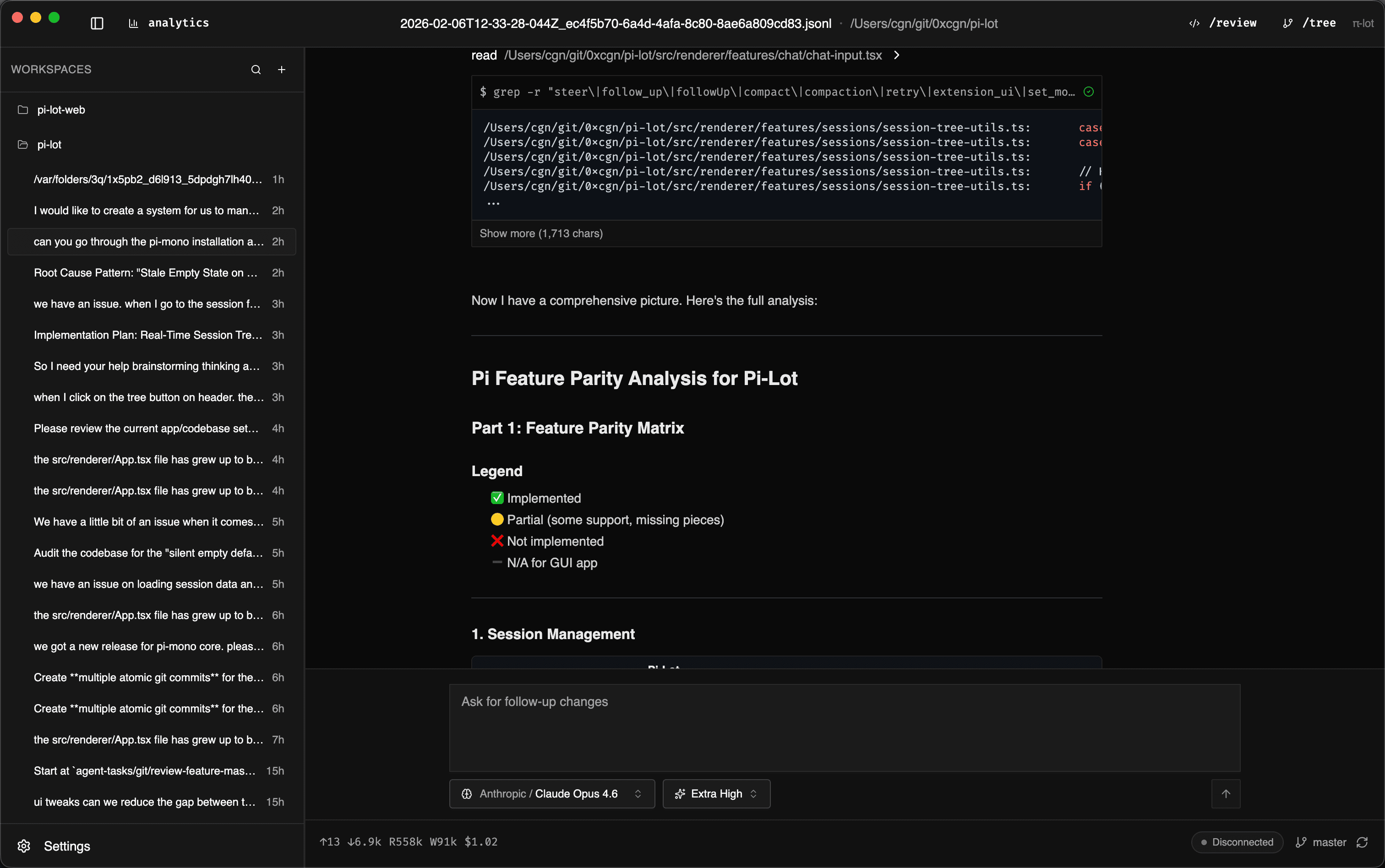Refresh git status with the sync icon

coord(1363,841)
